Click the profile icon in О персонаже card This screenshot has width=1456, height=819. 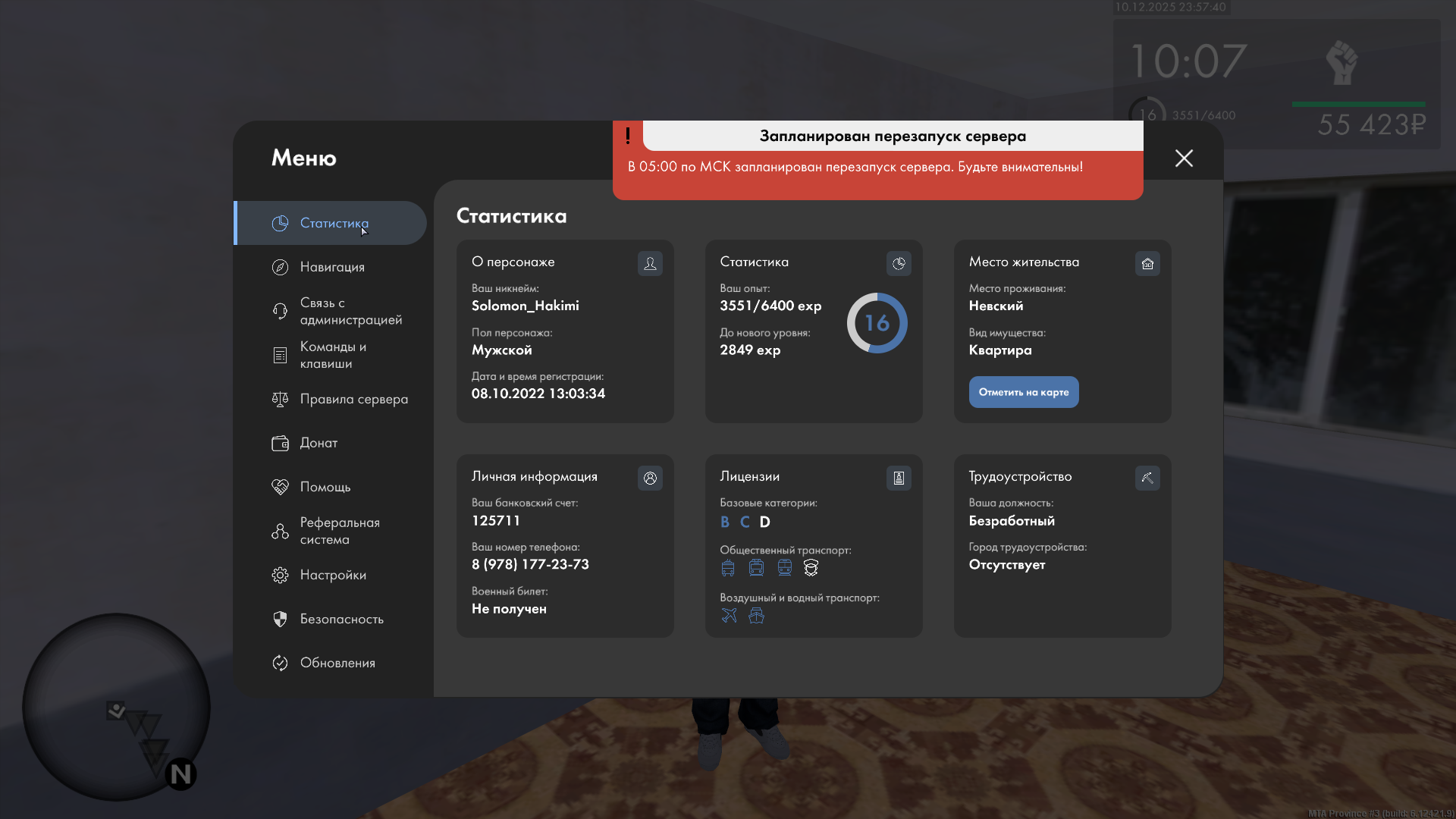click(650, 263)
